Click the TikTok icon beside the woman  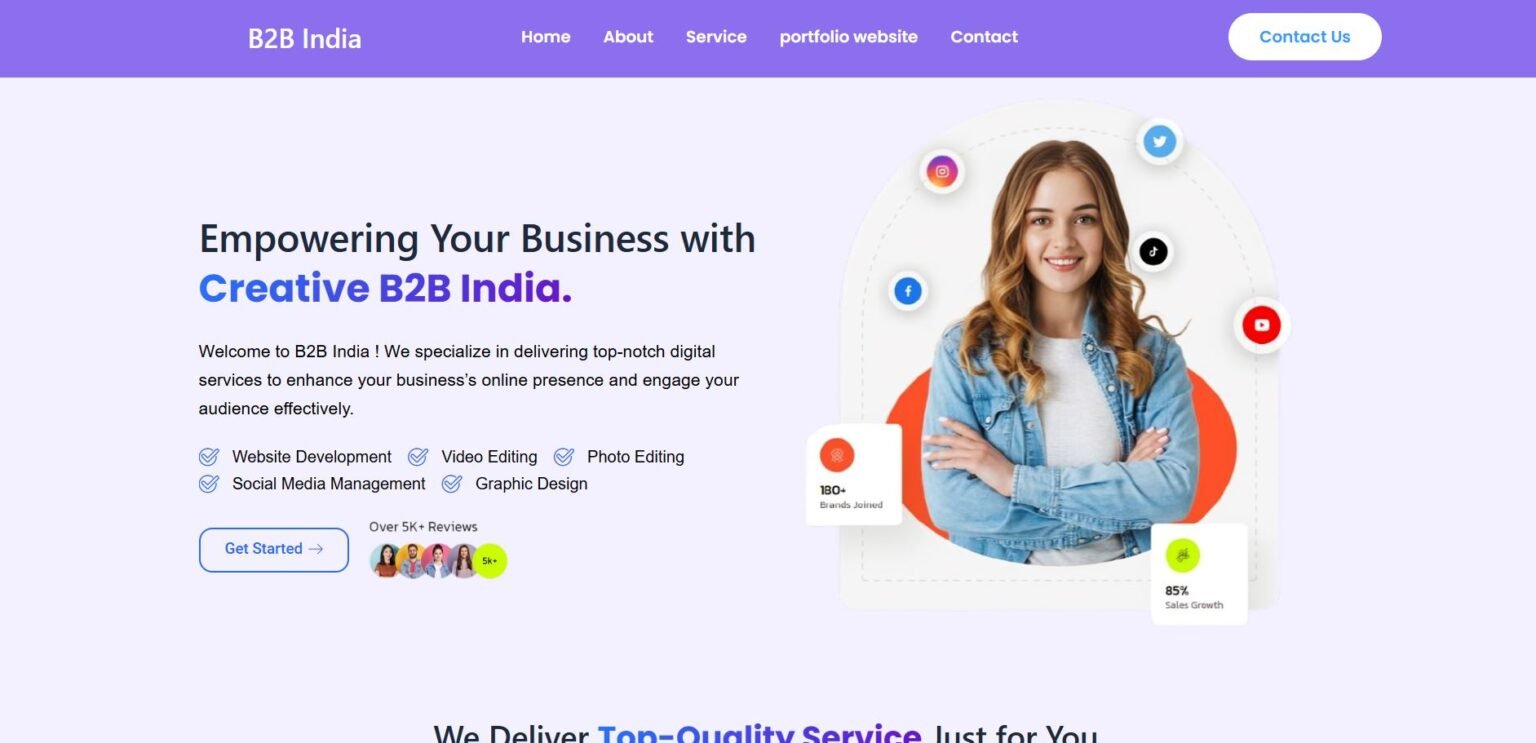(1153, 251)
